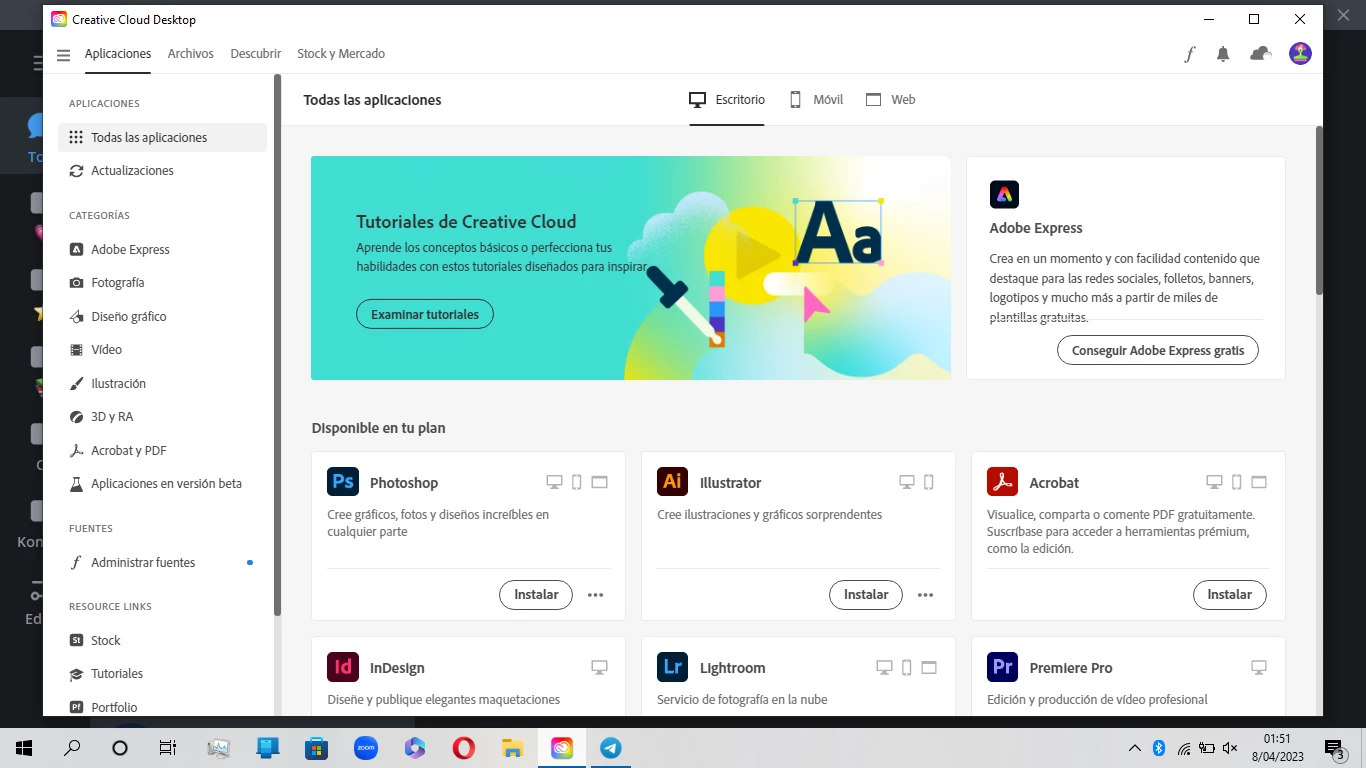This screenshot has width=1366, height=768.
Task: Click the InDesign app icon
Action: point(343,667)
